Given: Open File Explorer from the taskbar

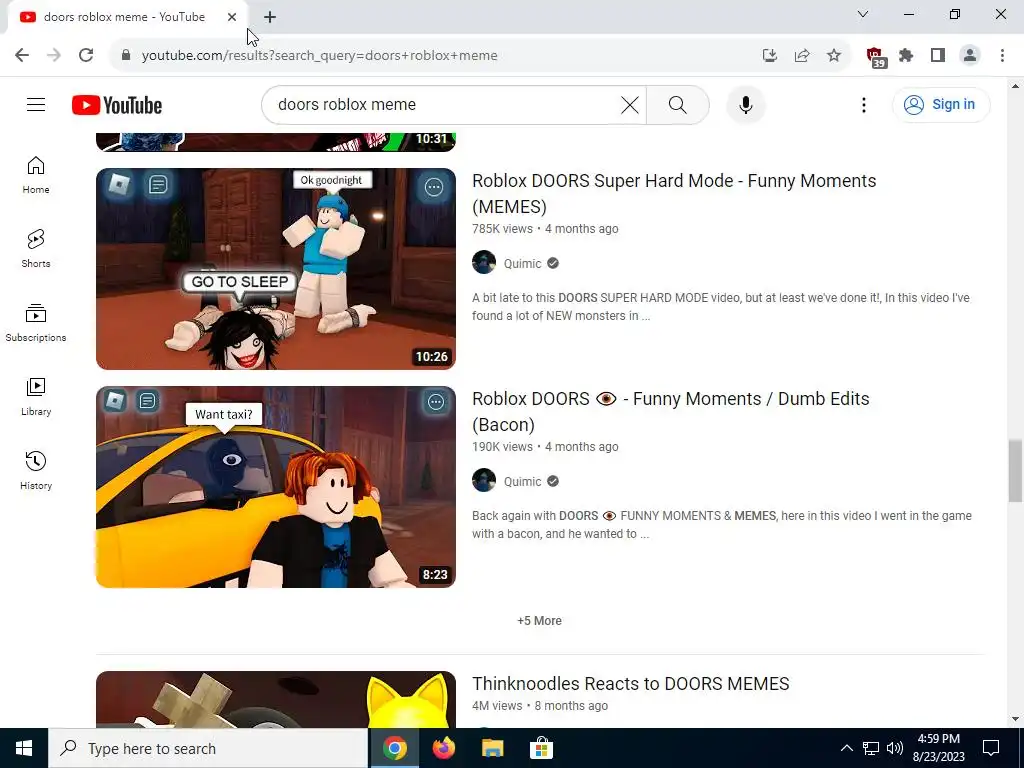Looking at the screenshot, I should click(x=492, y=748).
